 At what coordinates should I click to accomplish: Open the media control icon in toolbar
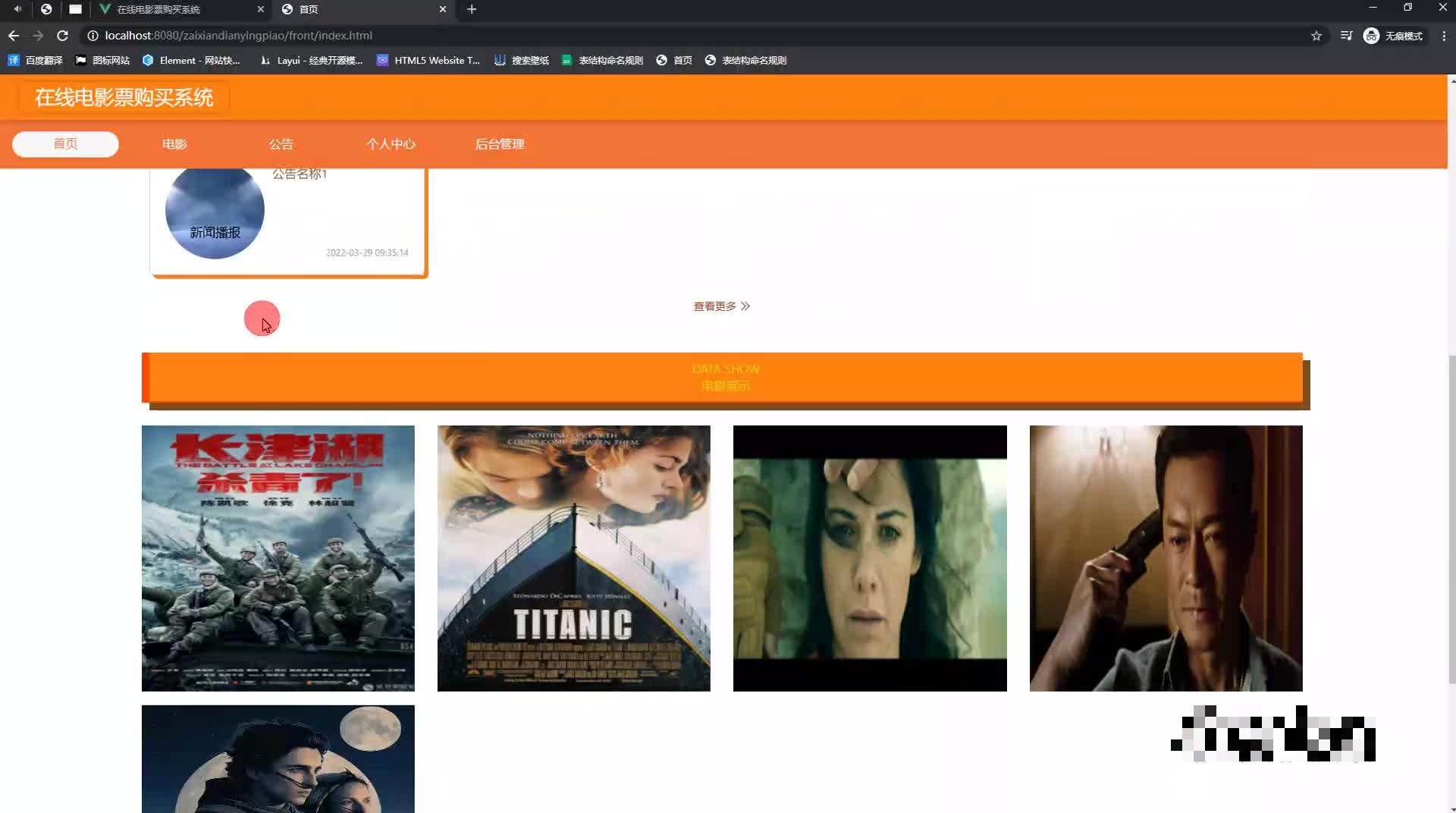(1346, 36)
